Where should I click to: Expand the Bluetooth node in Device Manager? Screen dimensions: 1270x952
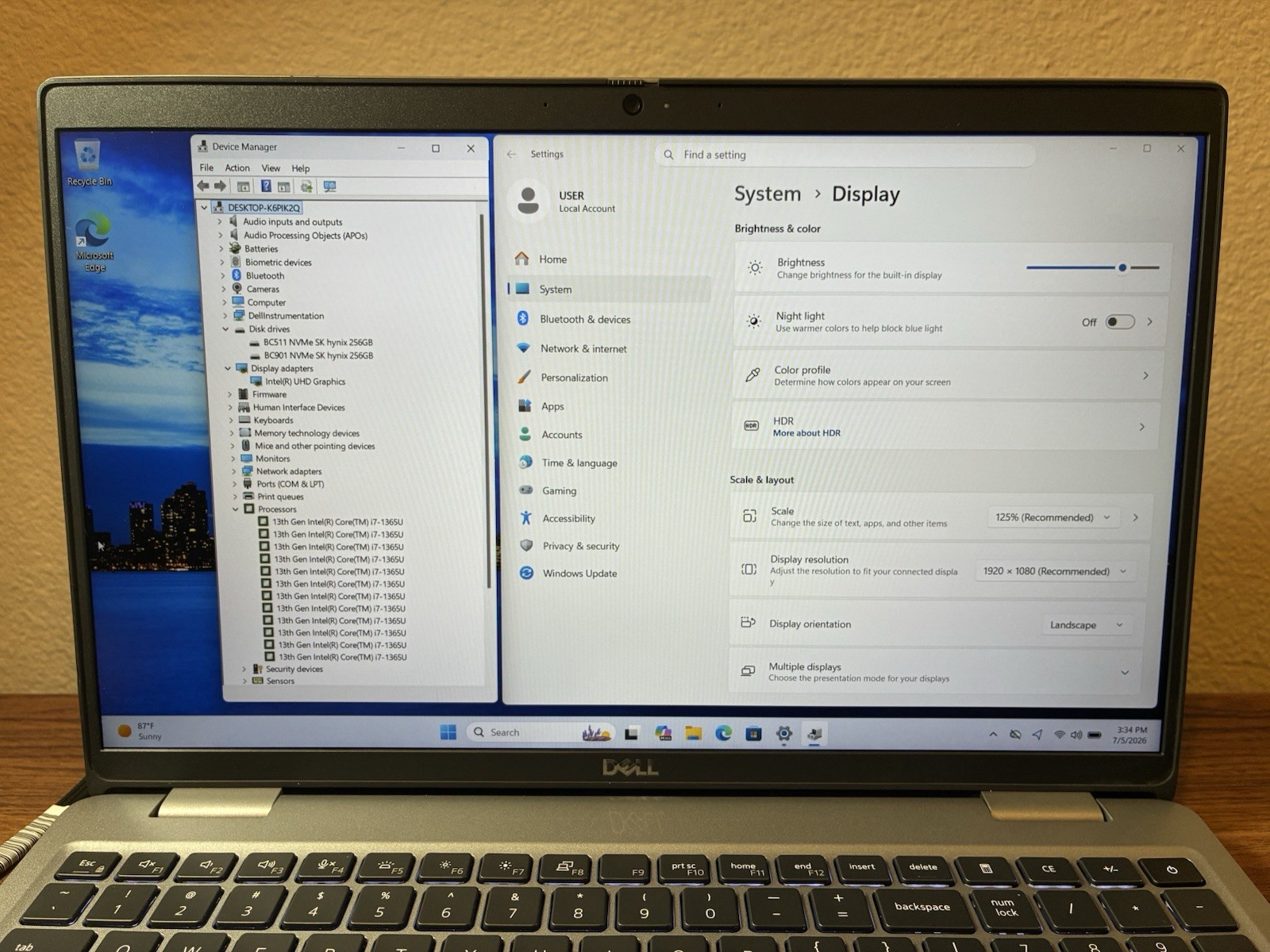pos(223,276)
